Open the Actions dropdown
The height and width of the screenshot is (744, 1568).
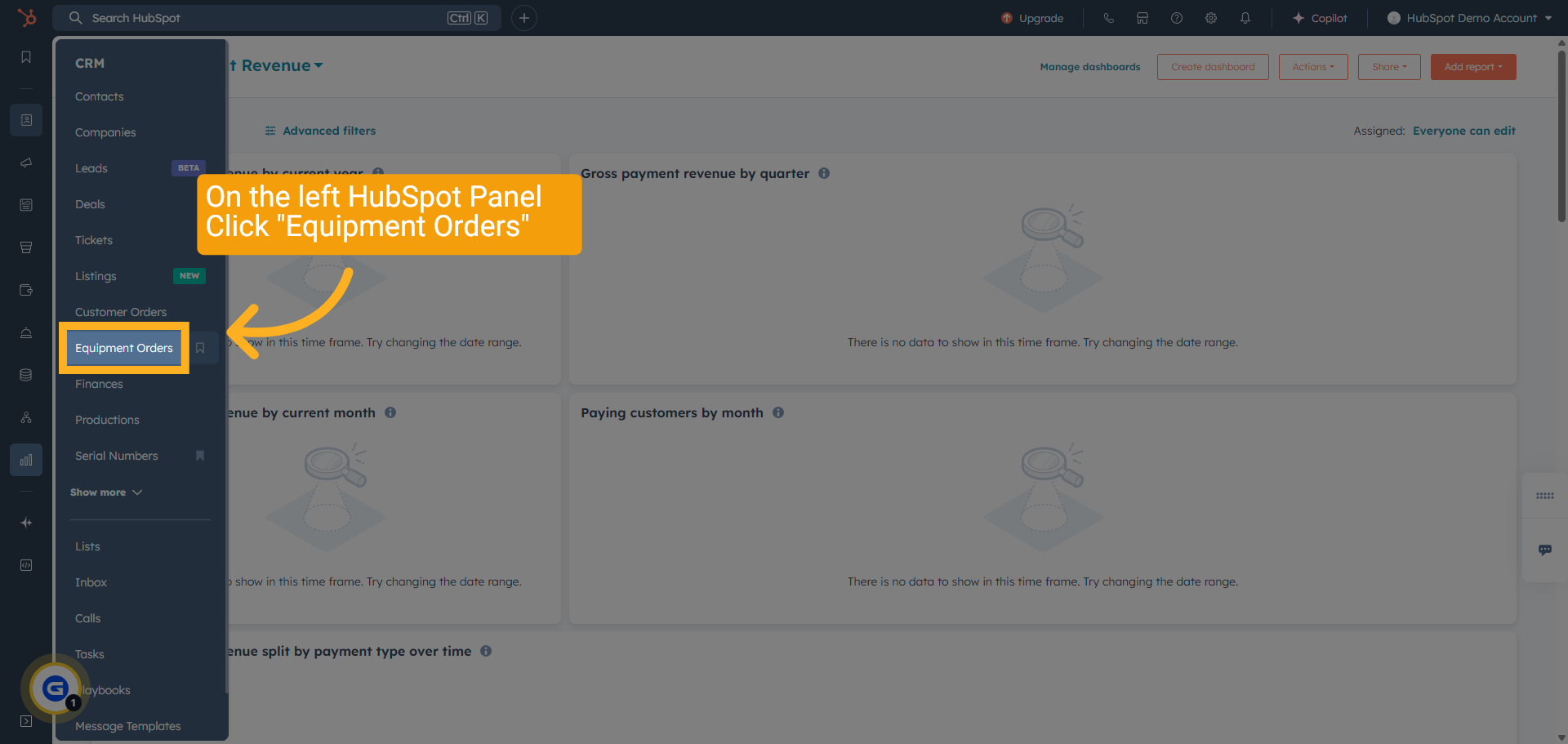point(1313,67)
